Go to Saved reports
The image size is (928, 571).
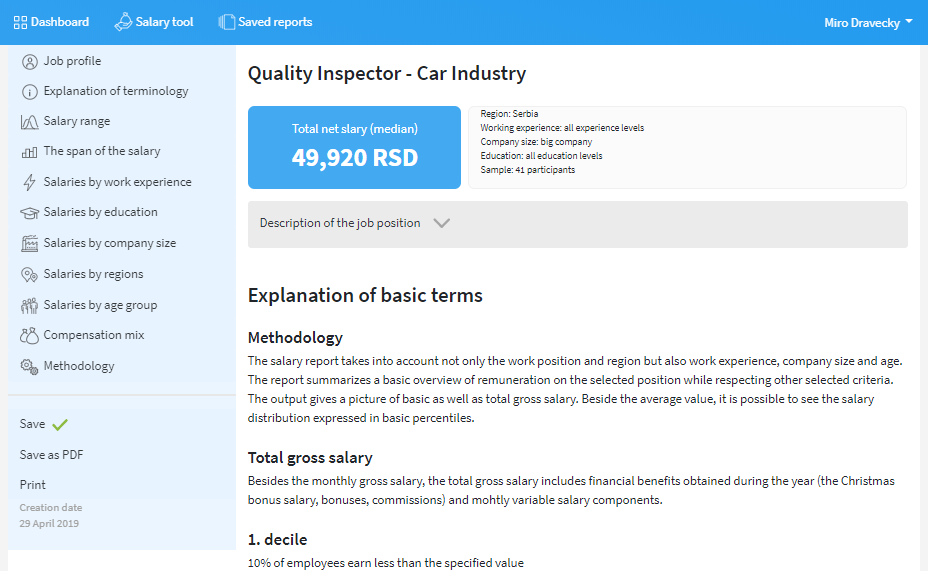click(265, 22)
